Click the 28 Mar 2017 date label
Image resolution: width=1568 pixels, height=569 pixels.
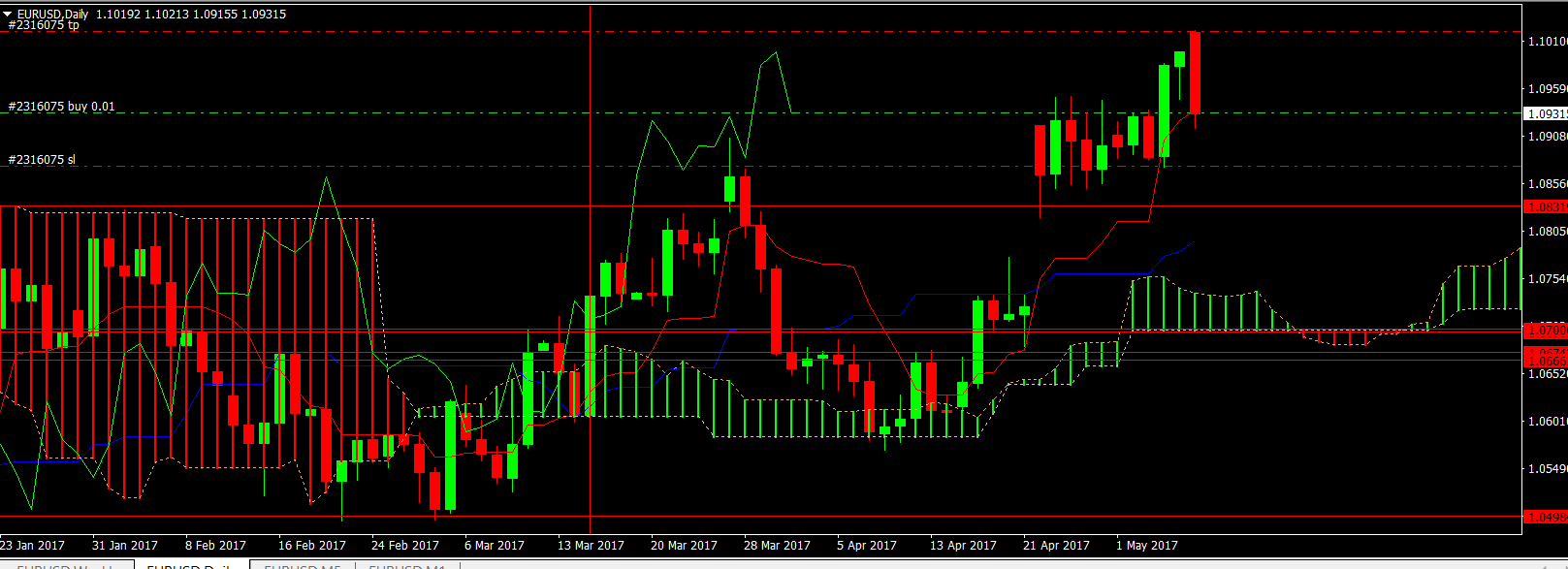[777, 546]
